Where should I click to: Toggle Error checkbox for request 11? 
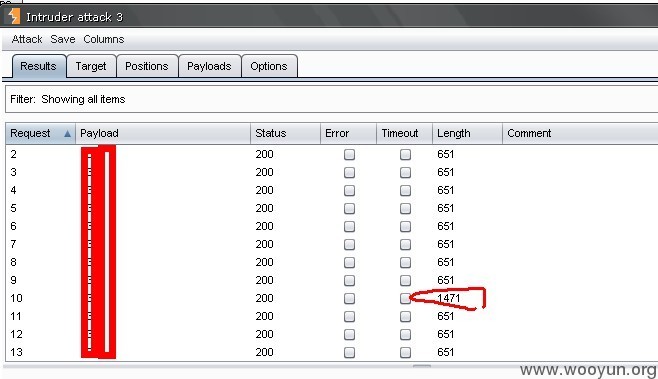tap(349, 317)
